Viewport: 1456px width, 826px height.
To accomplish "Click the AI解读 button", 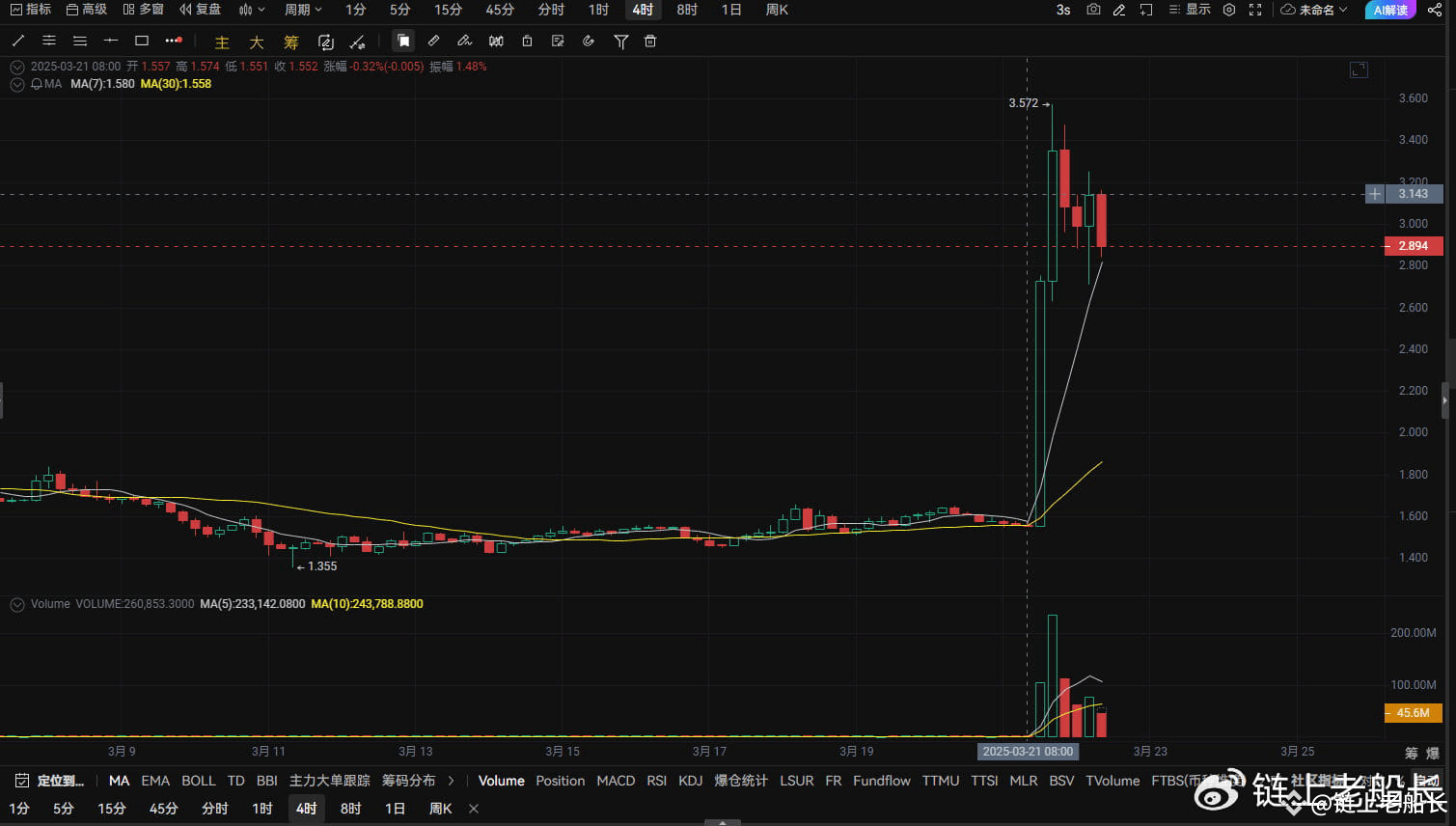I will click(1390, 10).
